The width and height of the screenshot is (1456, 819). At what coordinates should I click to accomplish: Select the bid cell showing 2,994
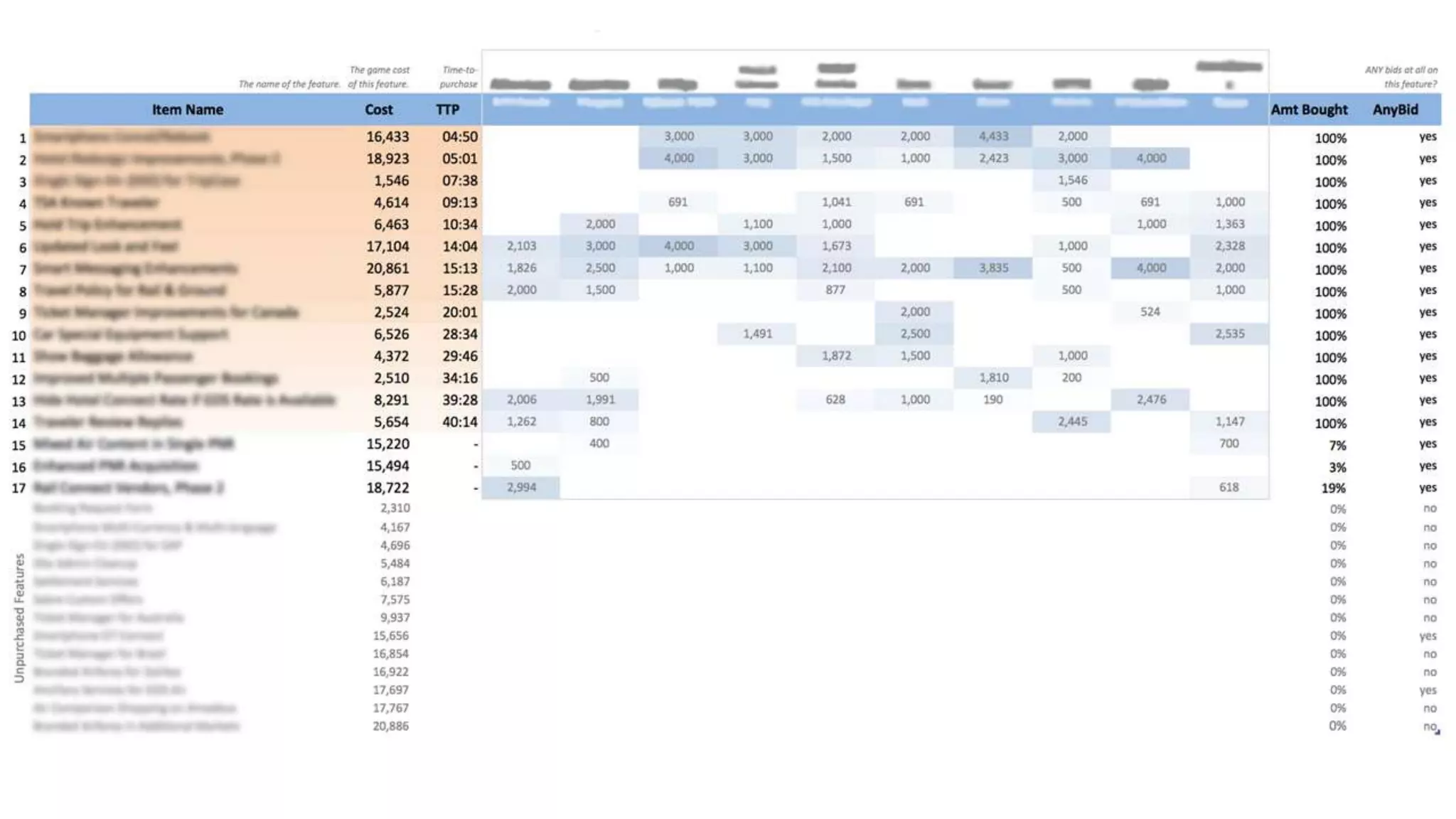tap(521, 487)
